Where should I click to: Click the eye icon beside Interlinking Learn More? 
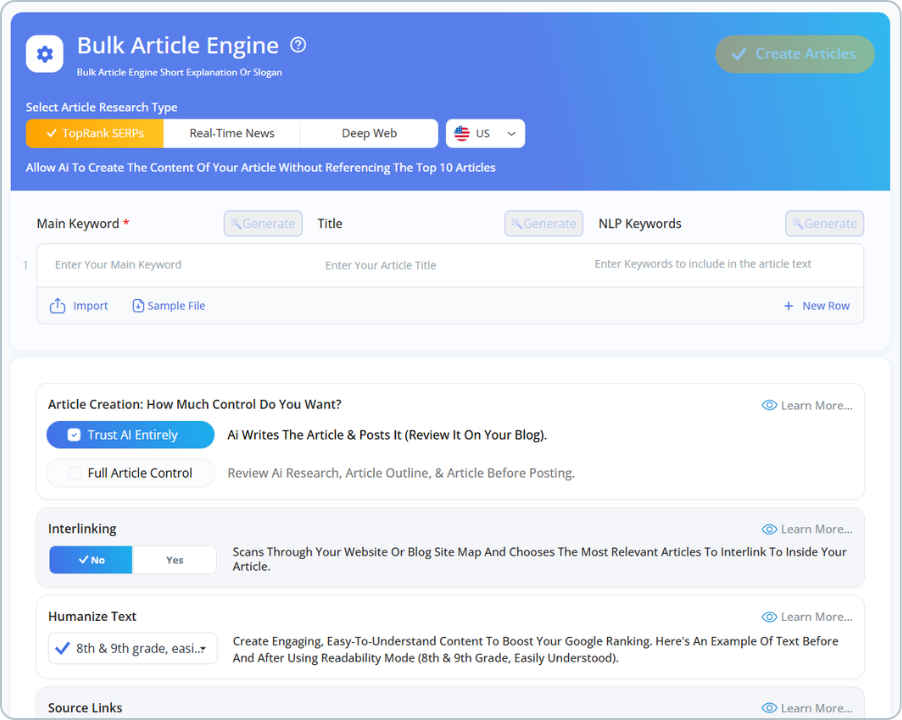tap(769, 528)
